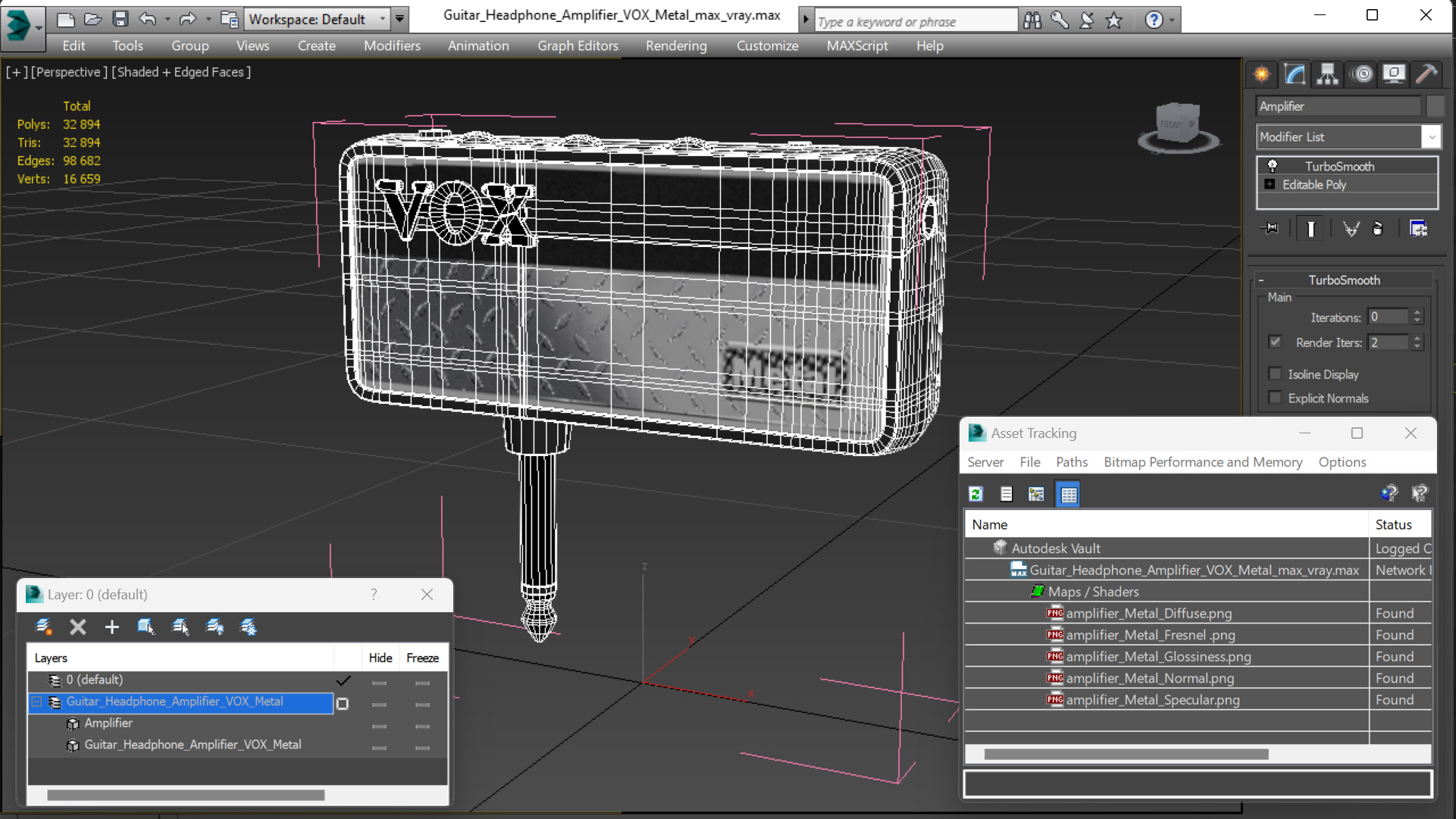Click the Amplifier object color swatch

1435,106
